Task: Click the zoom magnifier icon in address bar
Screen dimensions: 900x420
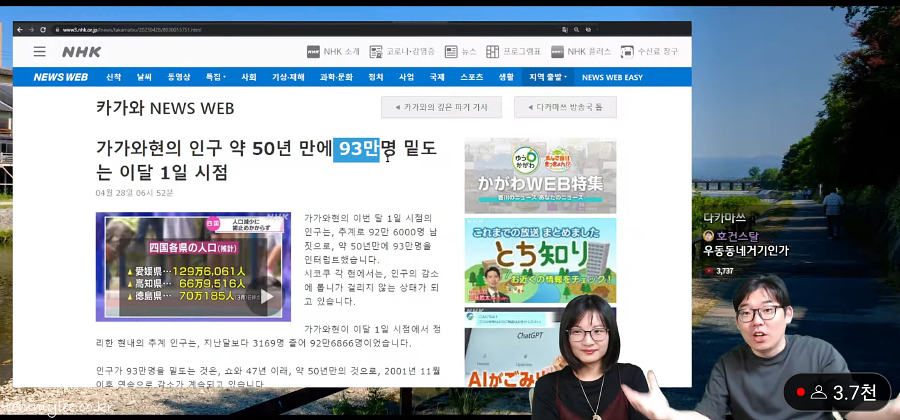Action: (x=577, y=29)
